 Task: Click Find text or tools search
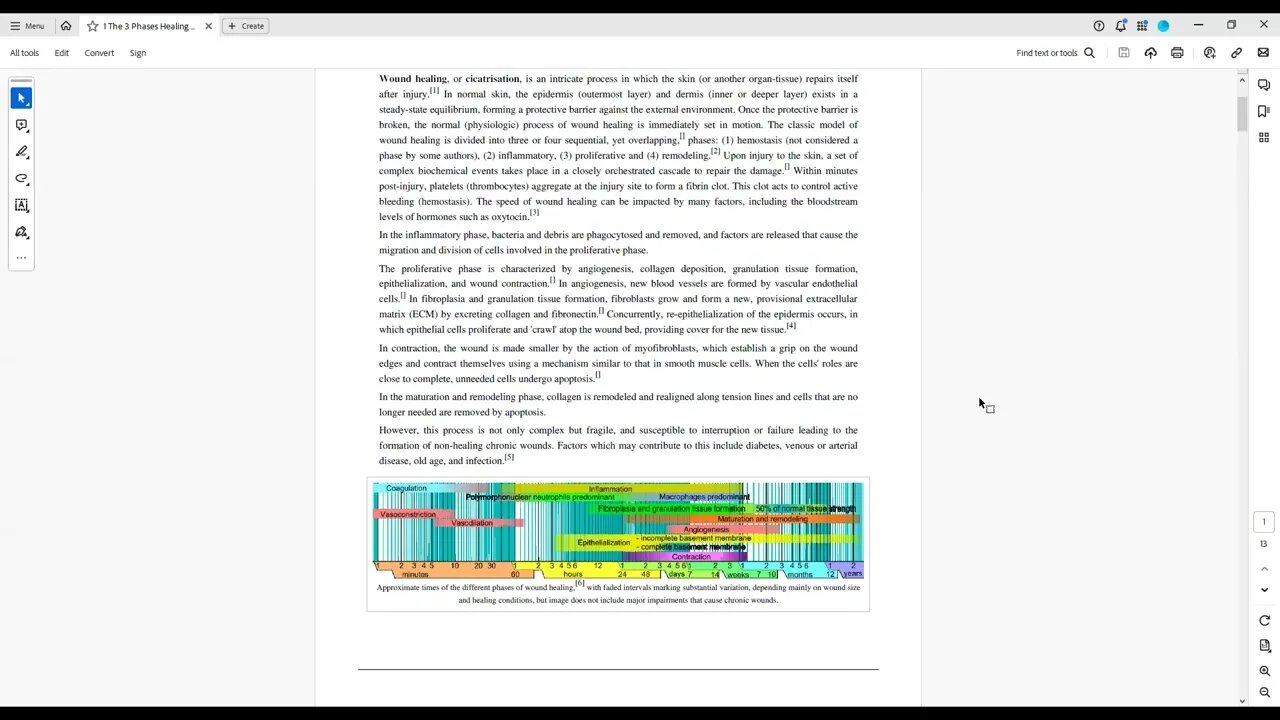[1055, 53]
